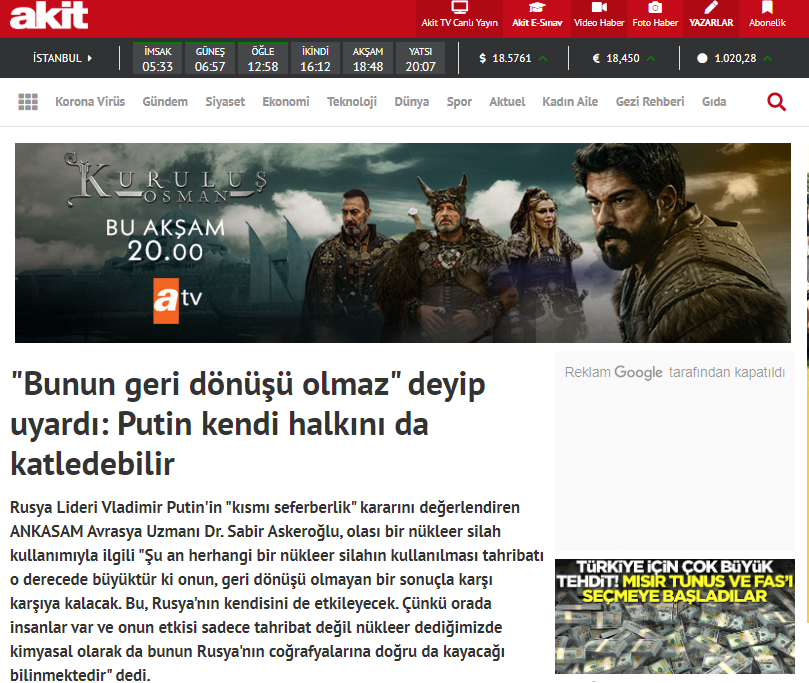
Task: Click the akit logo
Action: coord(50,17)
